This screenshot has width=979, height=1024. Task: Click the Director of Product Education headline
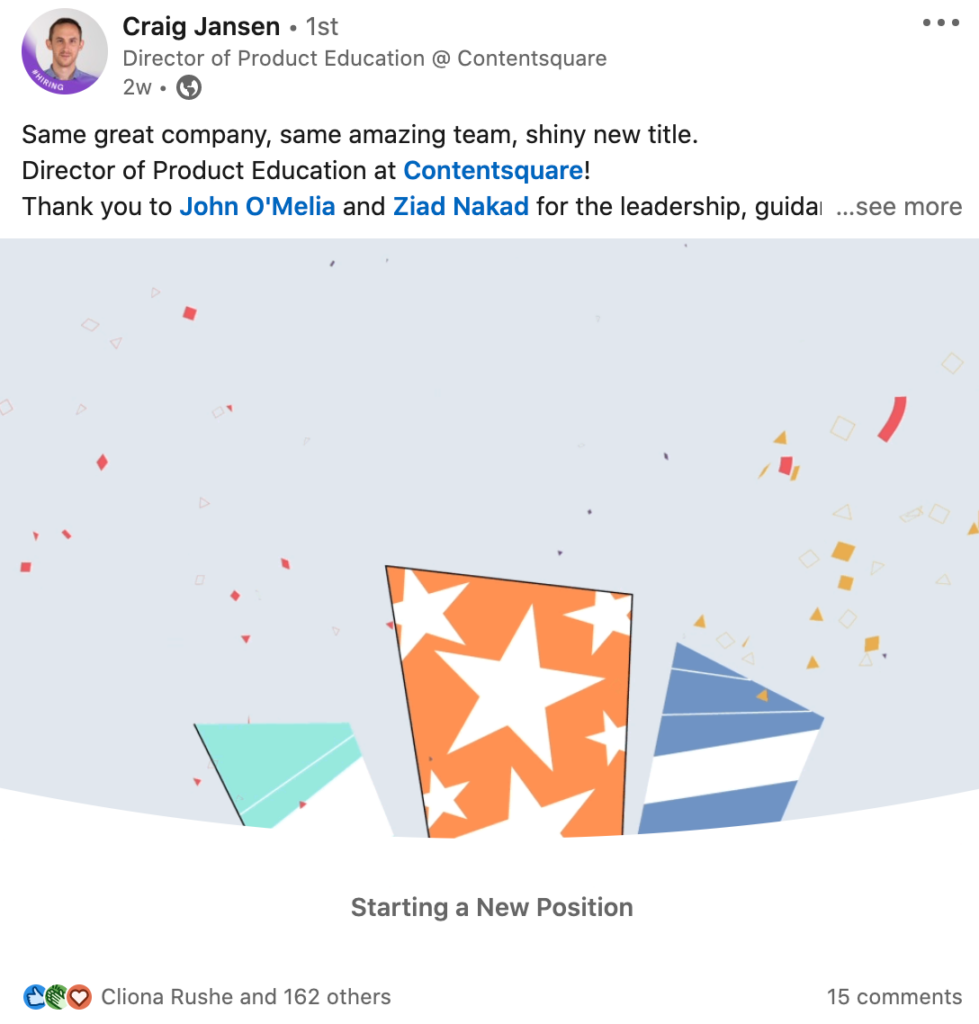365,58
